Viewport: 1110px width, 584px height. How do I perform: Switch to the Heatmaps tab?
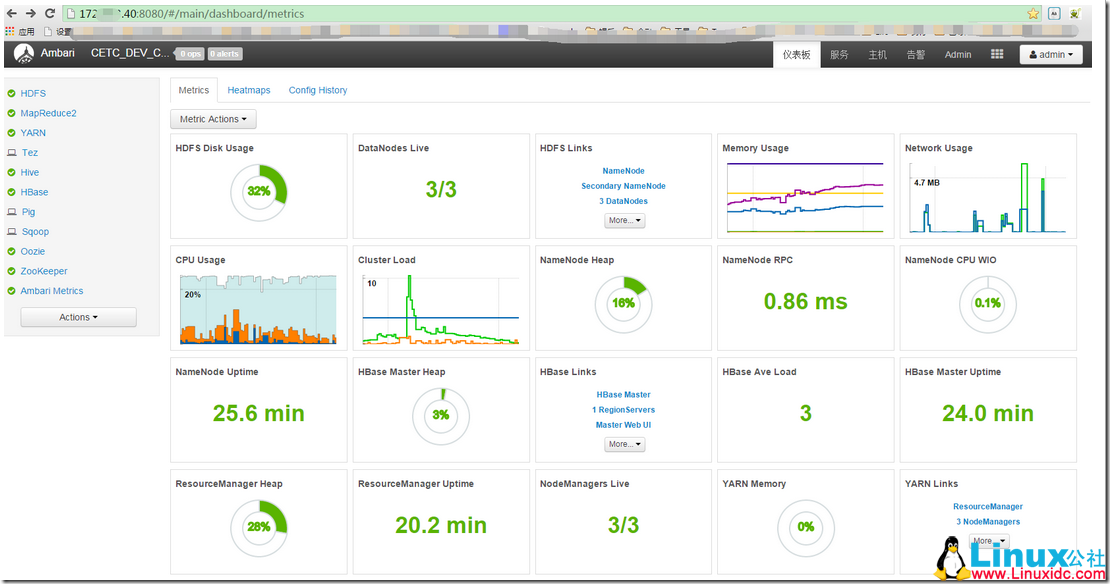[x=249, y=90]
